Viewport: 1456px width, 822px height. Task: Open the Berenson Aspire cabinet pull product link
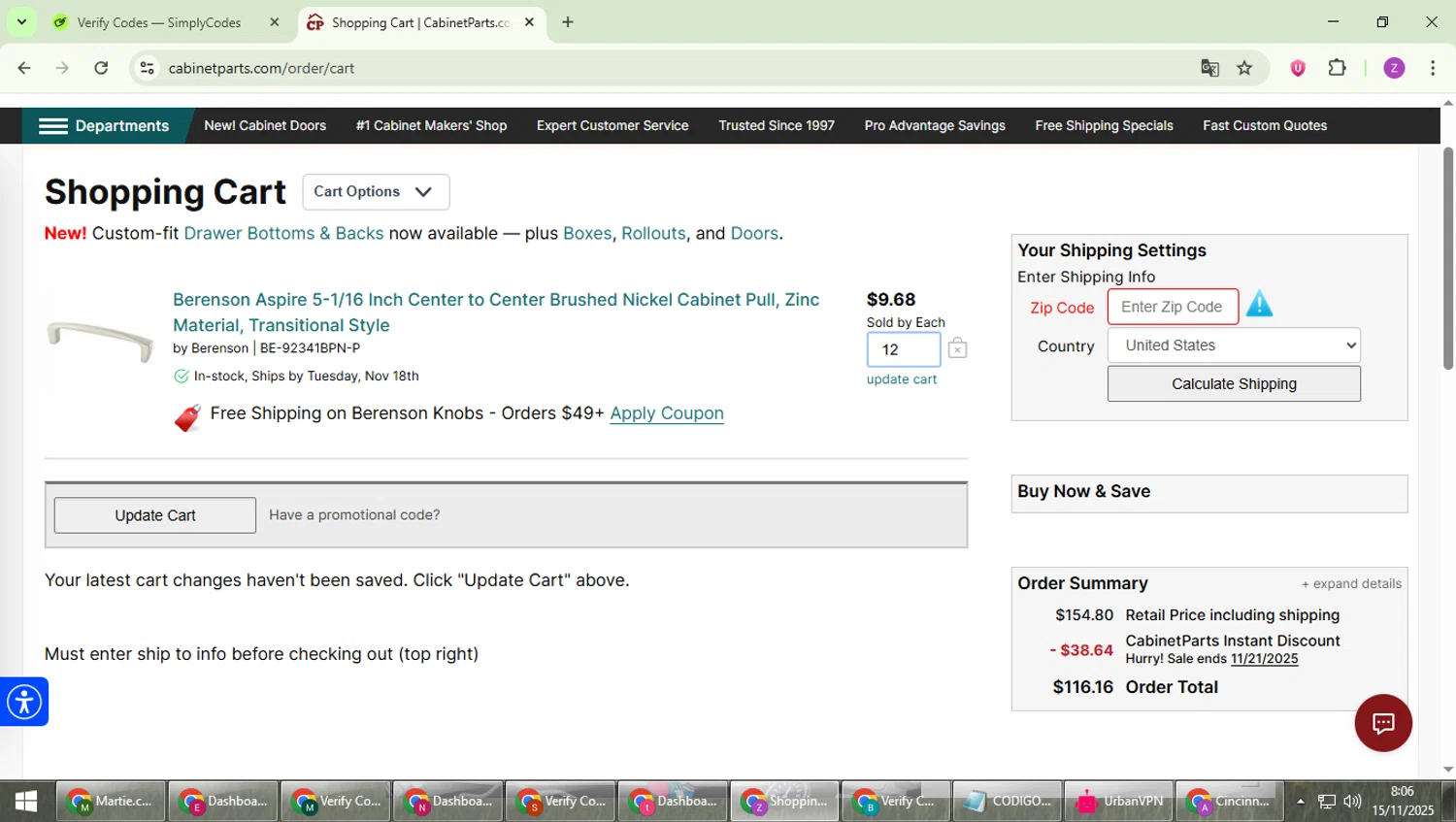point(496,312)
